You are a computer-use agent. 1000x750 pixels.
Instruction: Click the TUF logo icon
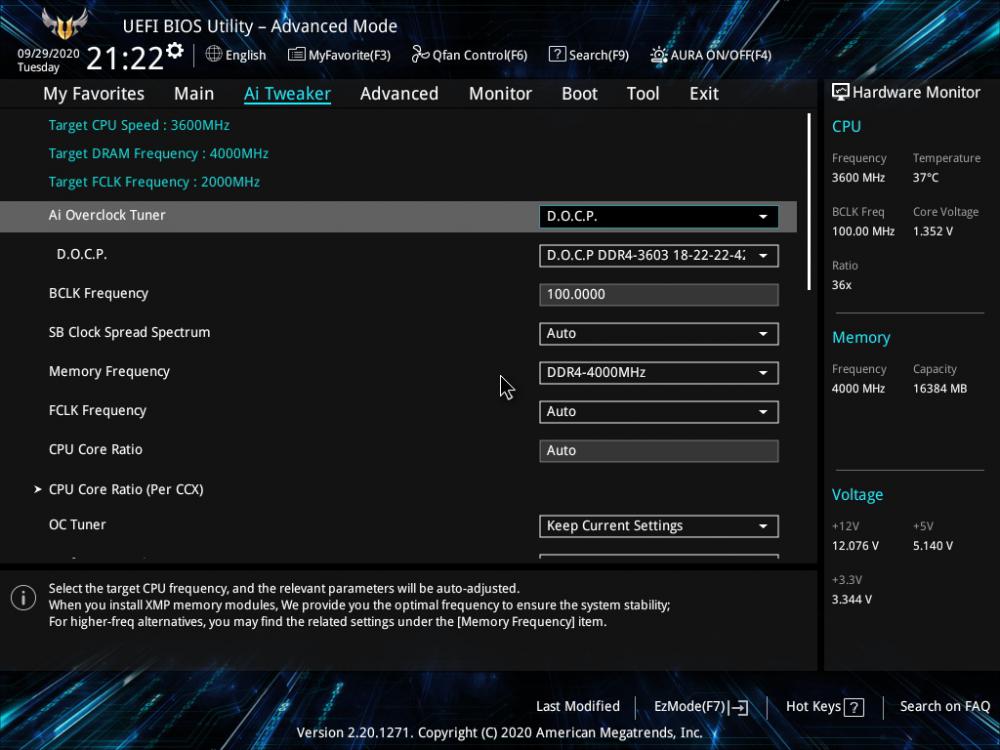click(x=64, y=23)
